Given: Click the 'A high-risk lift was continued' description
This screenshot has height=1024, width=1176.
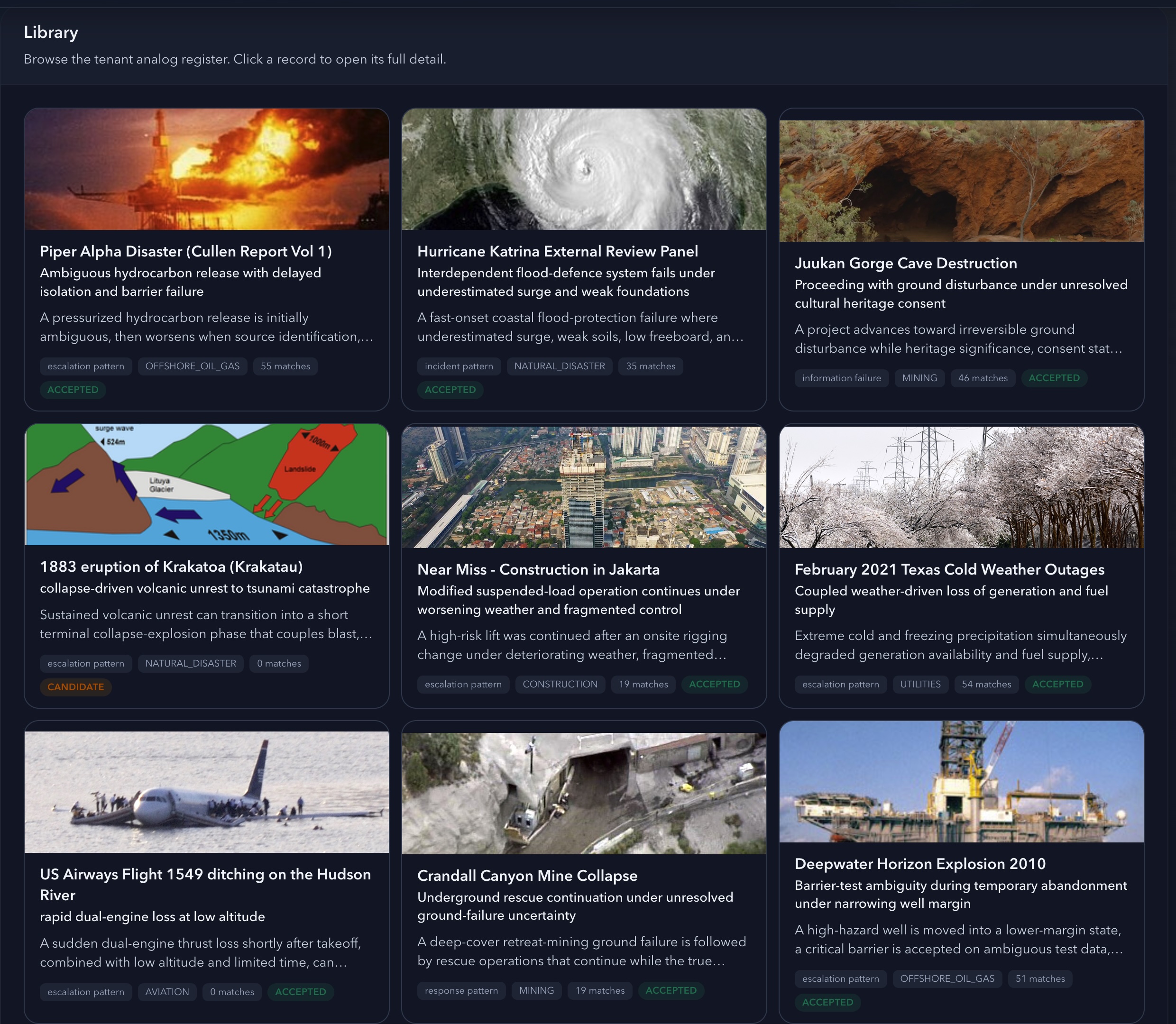Looking at the screenshot, I should click(572, 646).
